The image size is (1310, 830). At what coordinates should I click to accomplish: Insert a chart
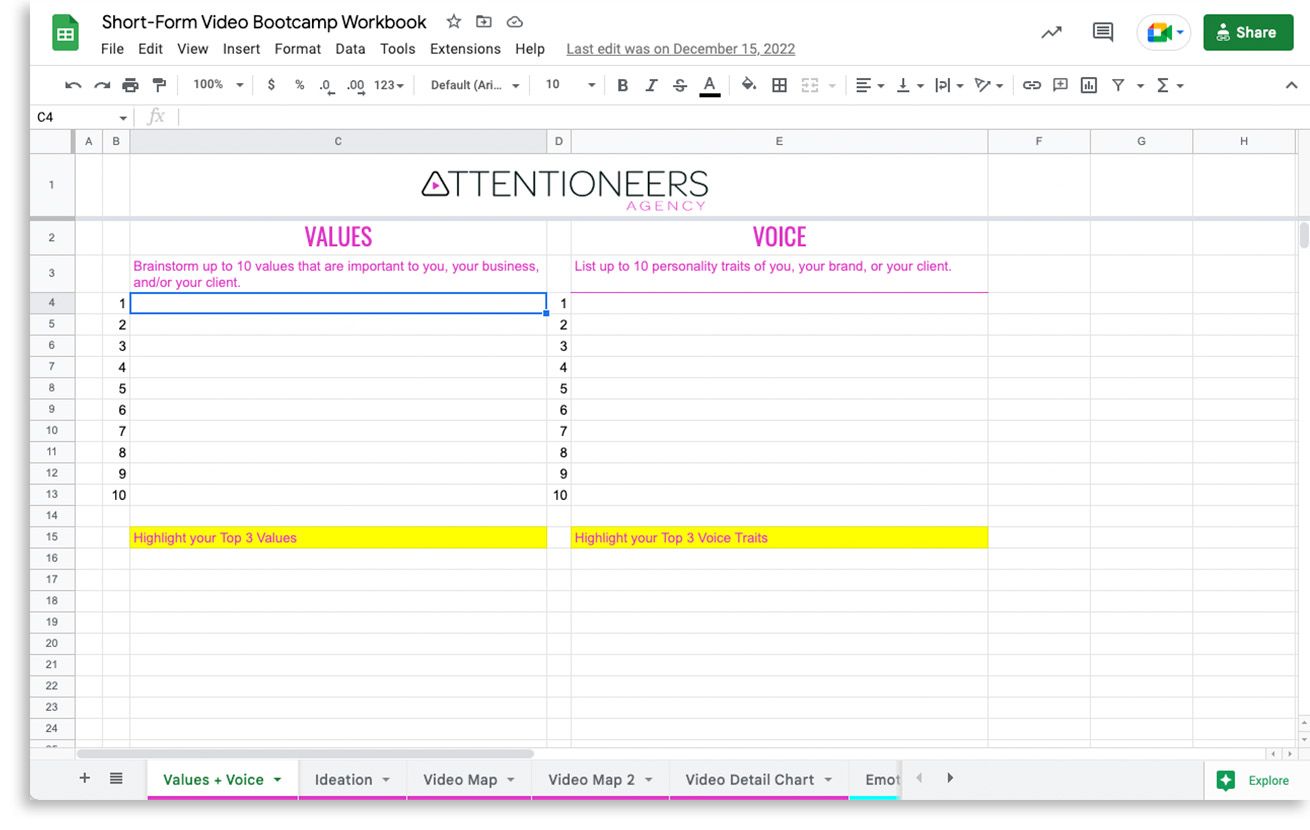click(1089, 86)
